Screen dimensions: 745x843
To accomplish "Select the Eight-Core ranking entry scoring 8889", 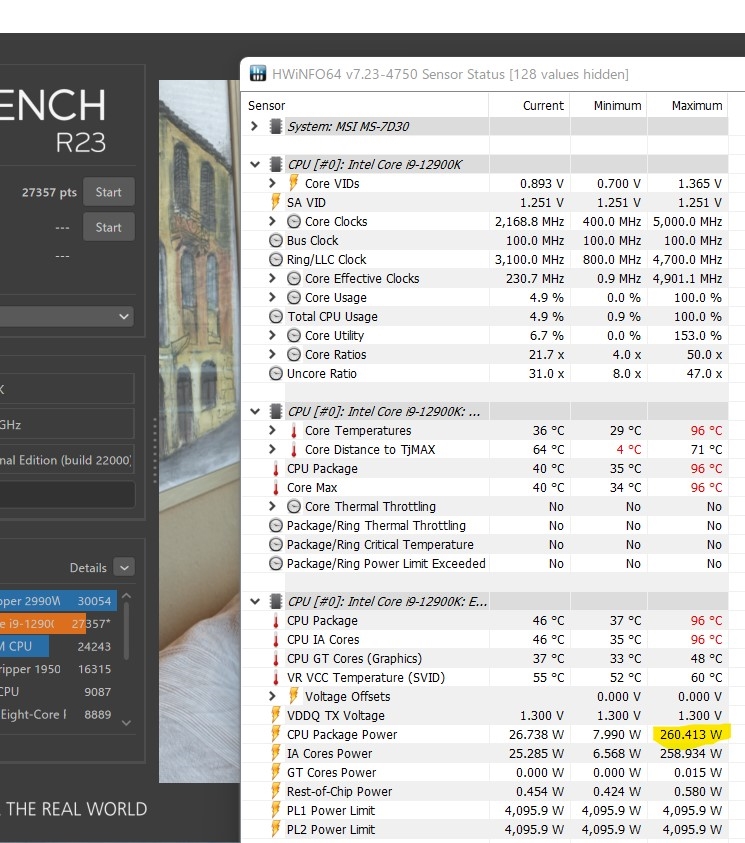I will pyautogui.click(x=58, y=715).
